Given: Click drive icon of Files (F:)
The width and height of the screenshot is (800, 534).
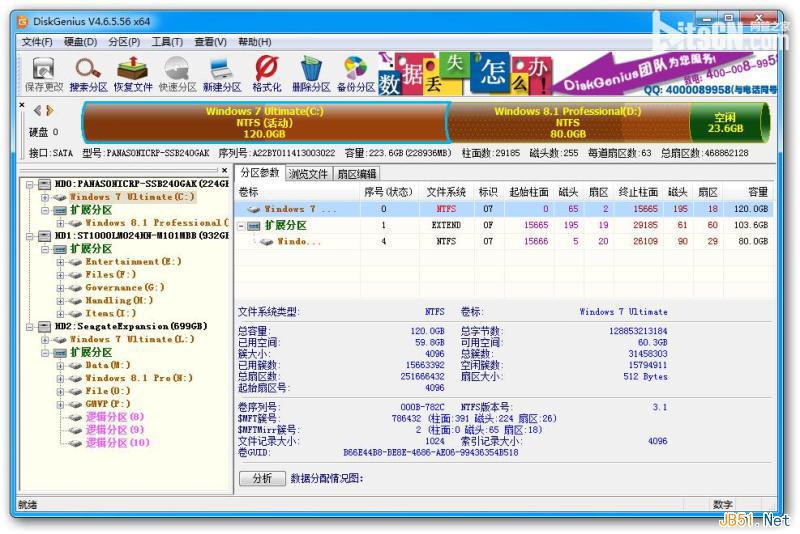Looking at the screenshot, I should [76, 275].
